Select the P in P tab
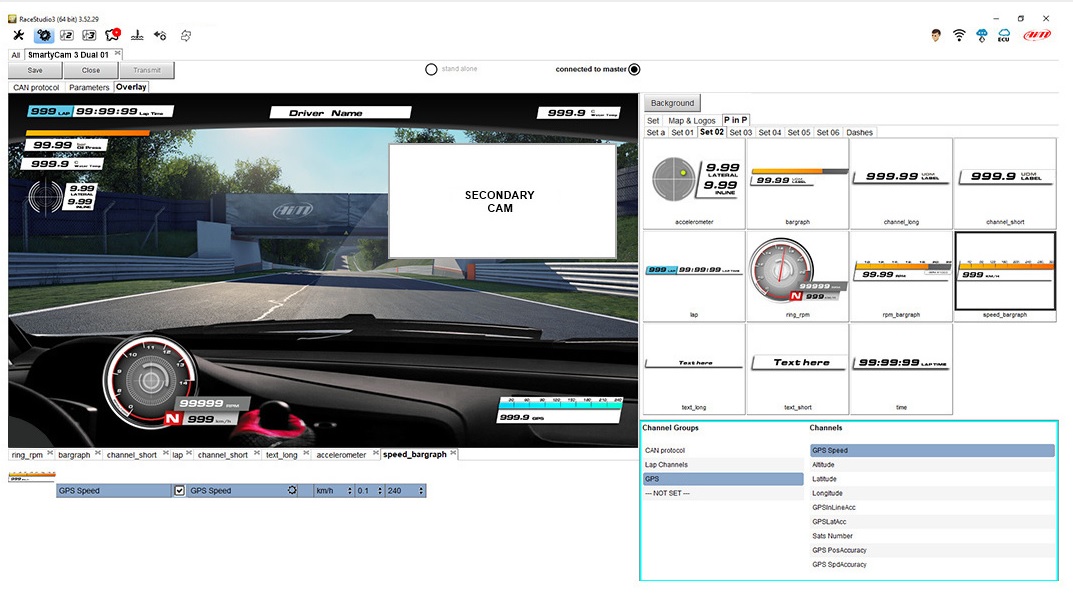The image size is (1073, 598). coord(736,120)
